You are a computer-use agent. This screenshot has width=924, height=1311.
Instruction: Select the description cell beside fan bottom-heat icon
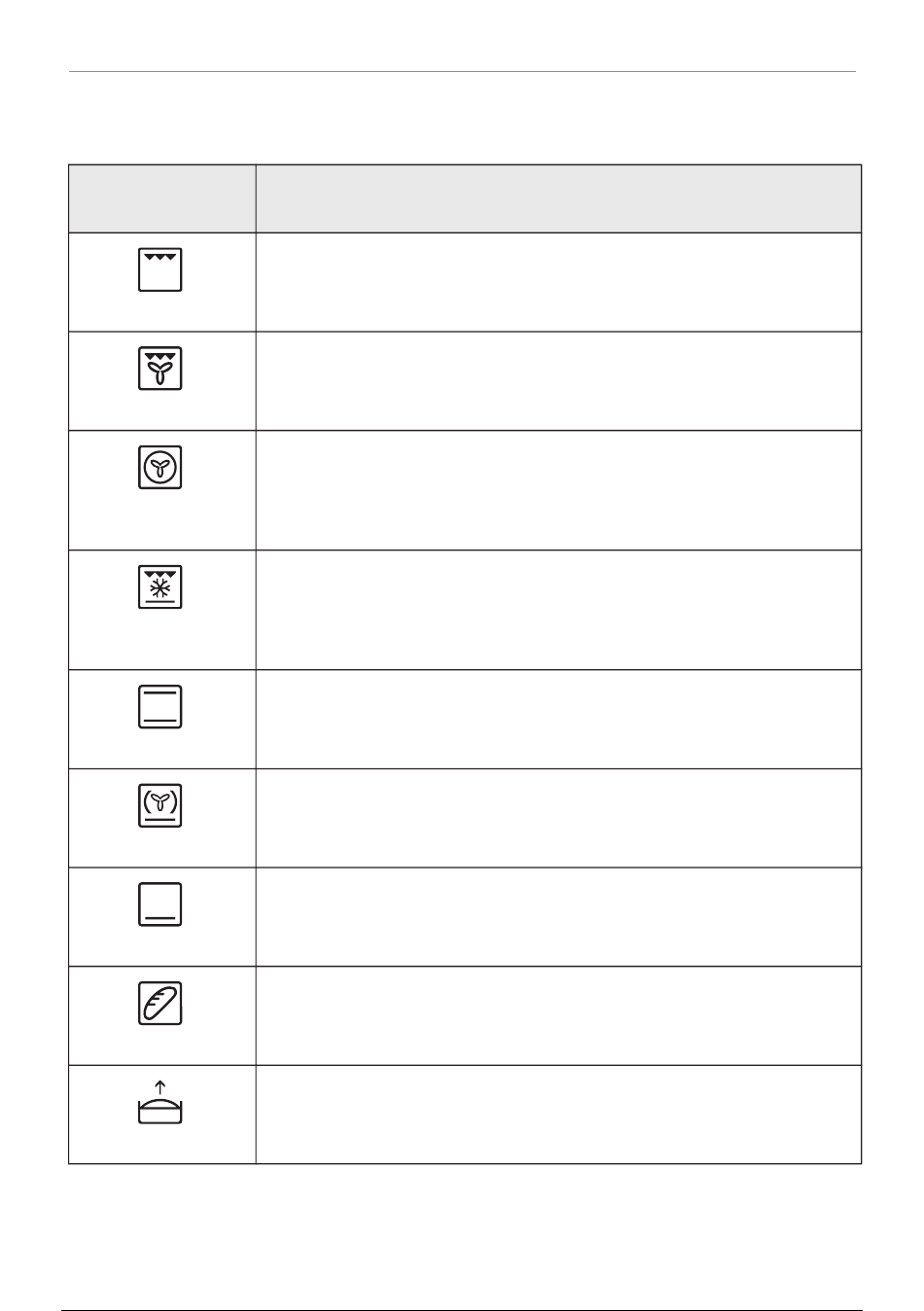pos(558,818)
